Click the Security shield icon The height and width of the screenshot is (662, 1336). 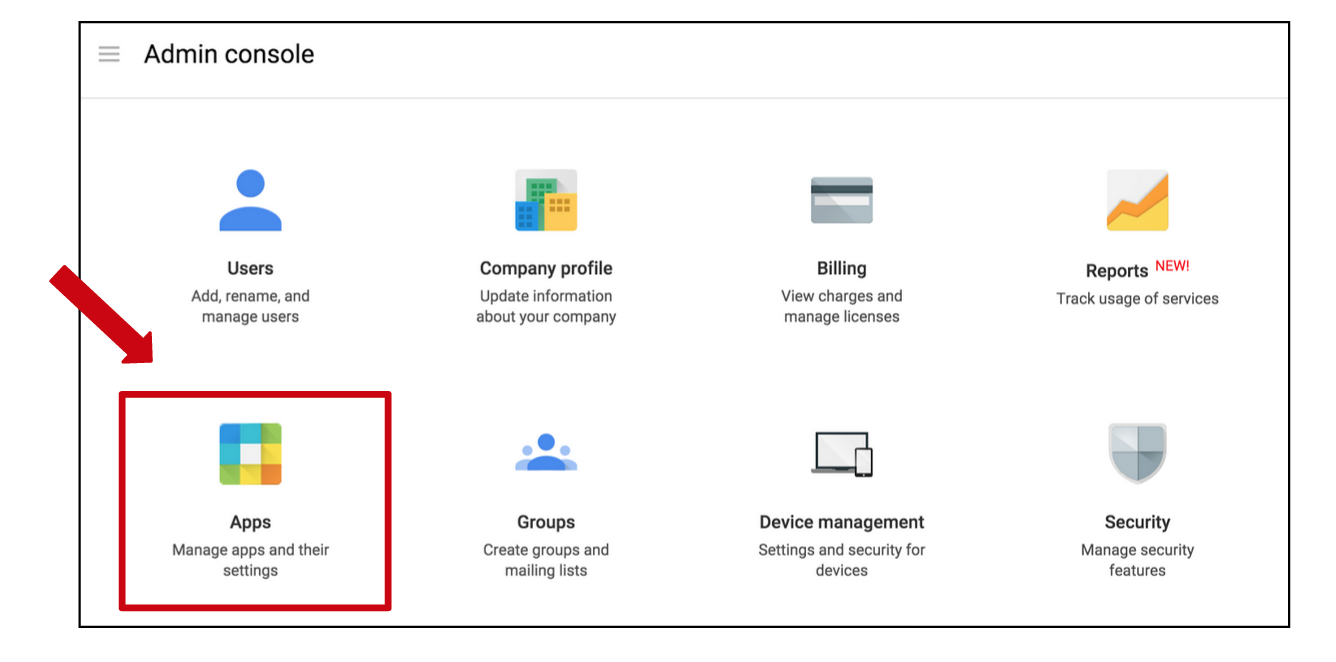(x=1137, y=454)
